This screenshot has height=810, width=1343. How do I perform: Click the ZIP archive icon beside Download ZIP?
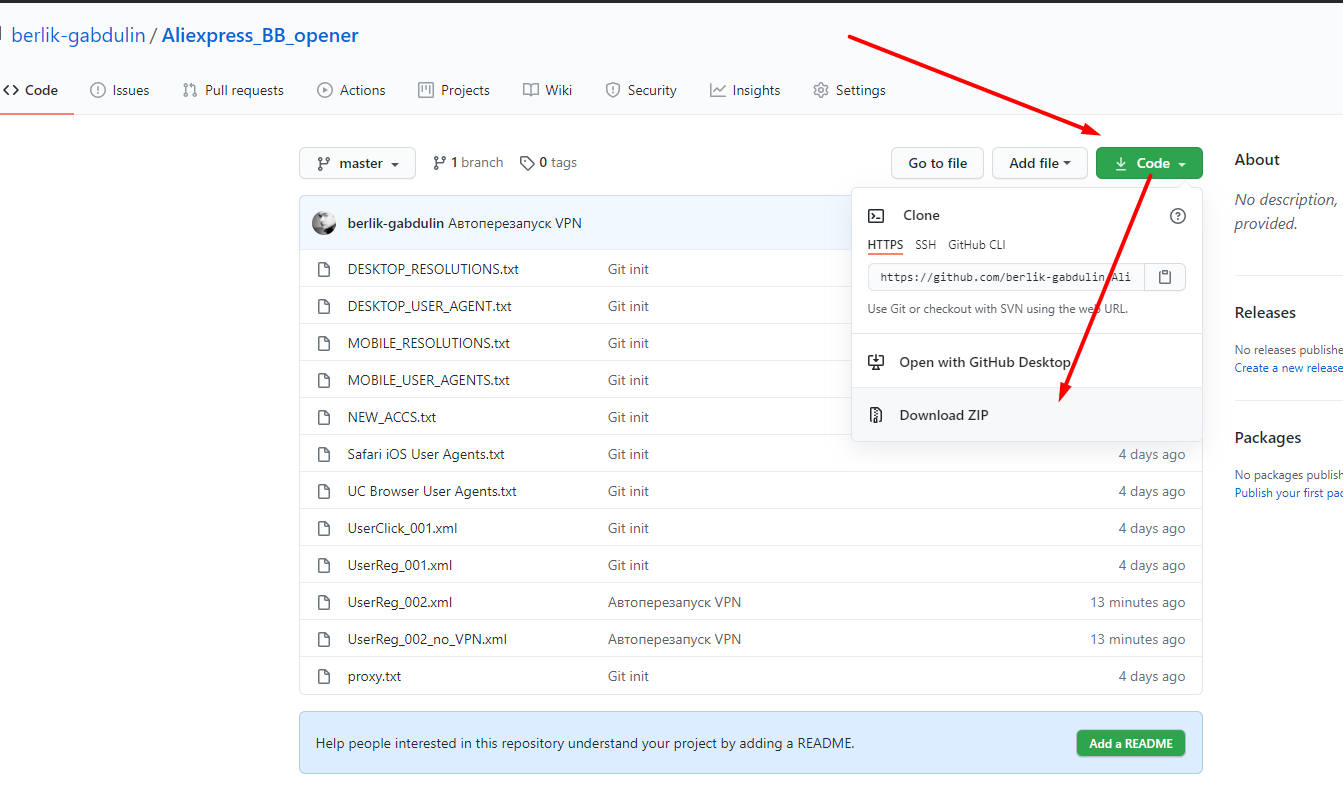click(876, 415)
